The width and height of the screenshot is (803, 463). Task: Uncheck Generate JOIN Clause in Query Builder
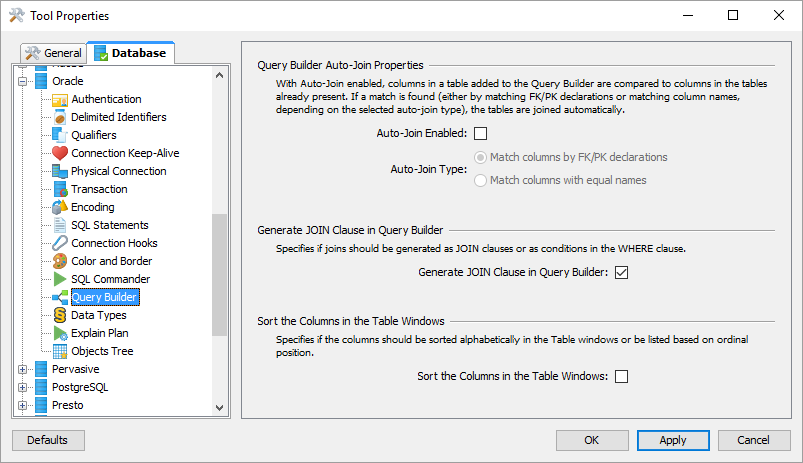pyautogui.click(x=621, y=272)
